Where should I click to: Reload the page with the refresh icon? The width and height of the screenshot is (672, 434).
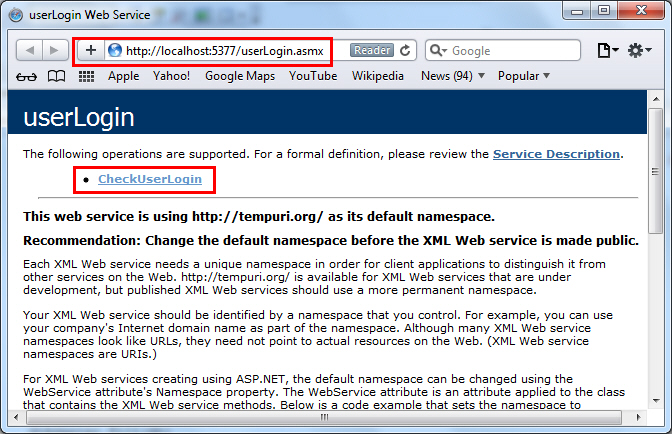point(405,51)
